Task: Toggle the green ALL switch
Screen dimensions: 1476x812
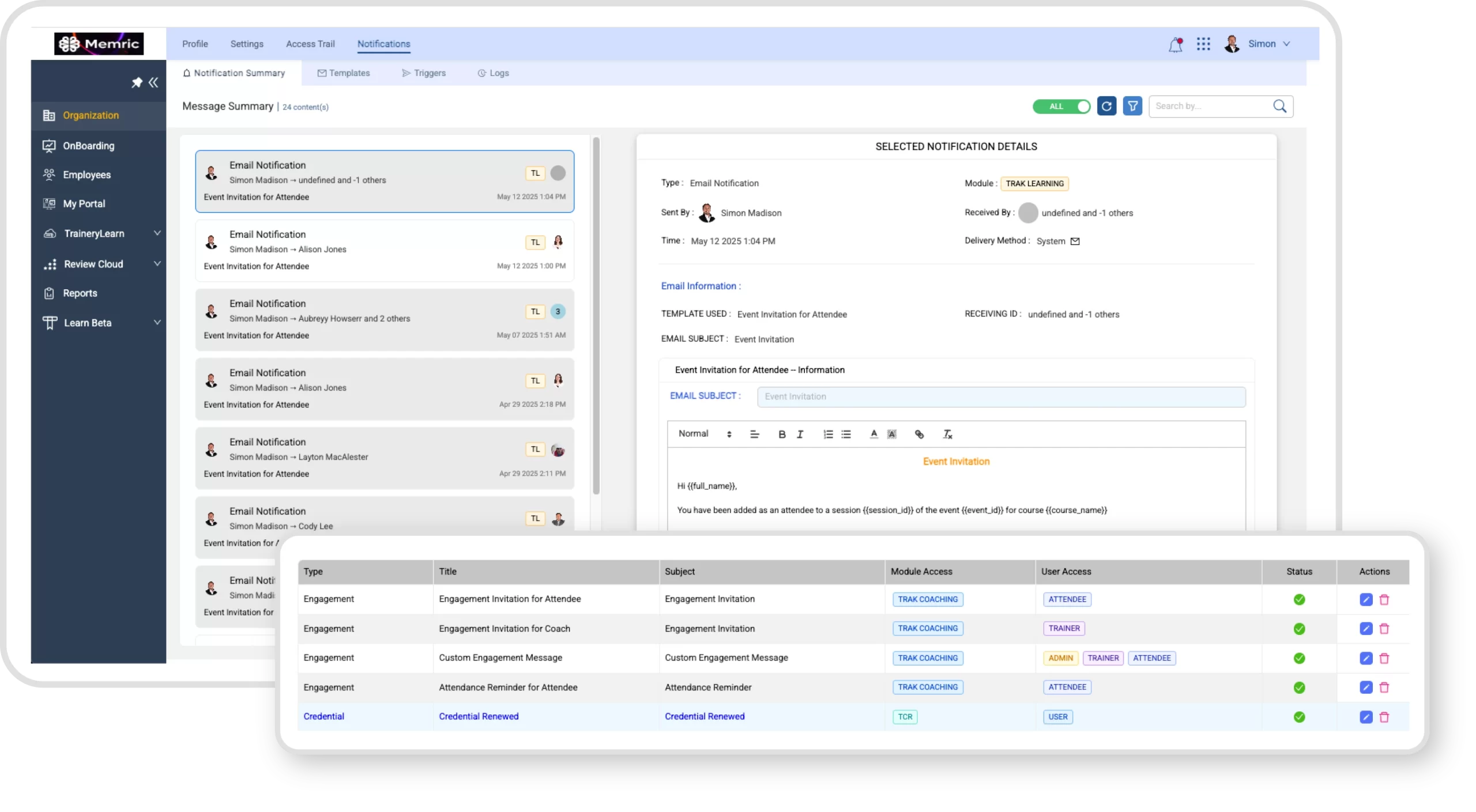Action: coord(1061,107)
